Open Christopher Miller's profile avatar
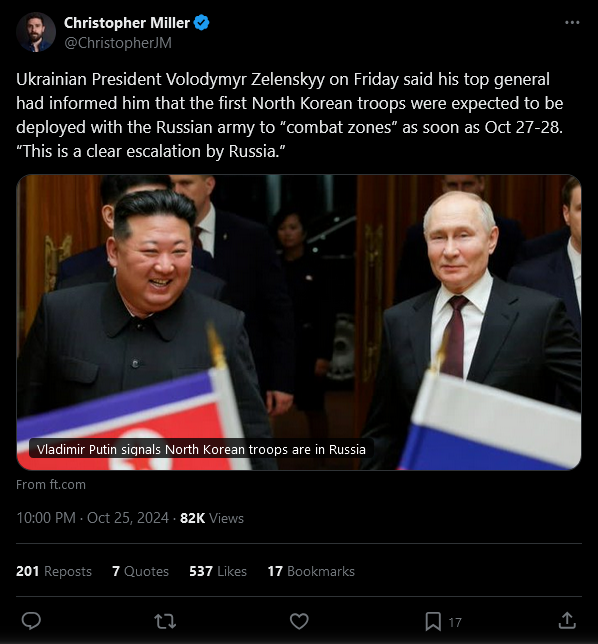The height and width of the screenshot is (644, 598). tap(36, 32)
